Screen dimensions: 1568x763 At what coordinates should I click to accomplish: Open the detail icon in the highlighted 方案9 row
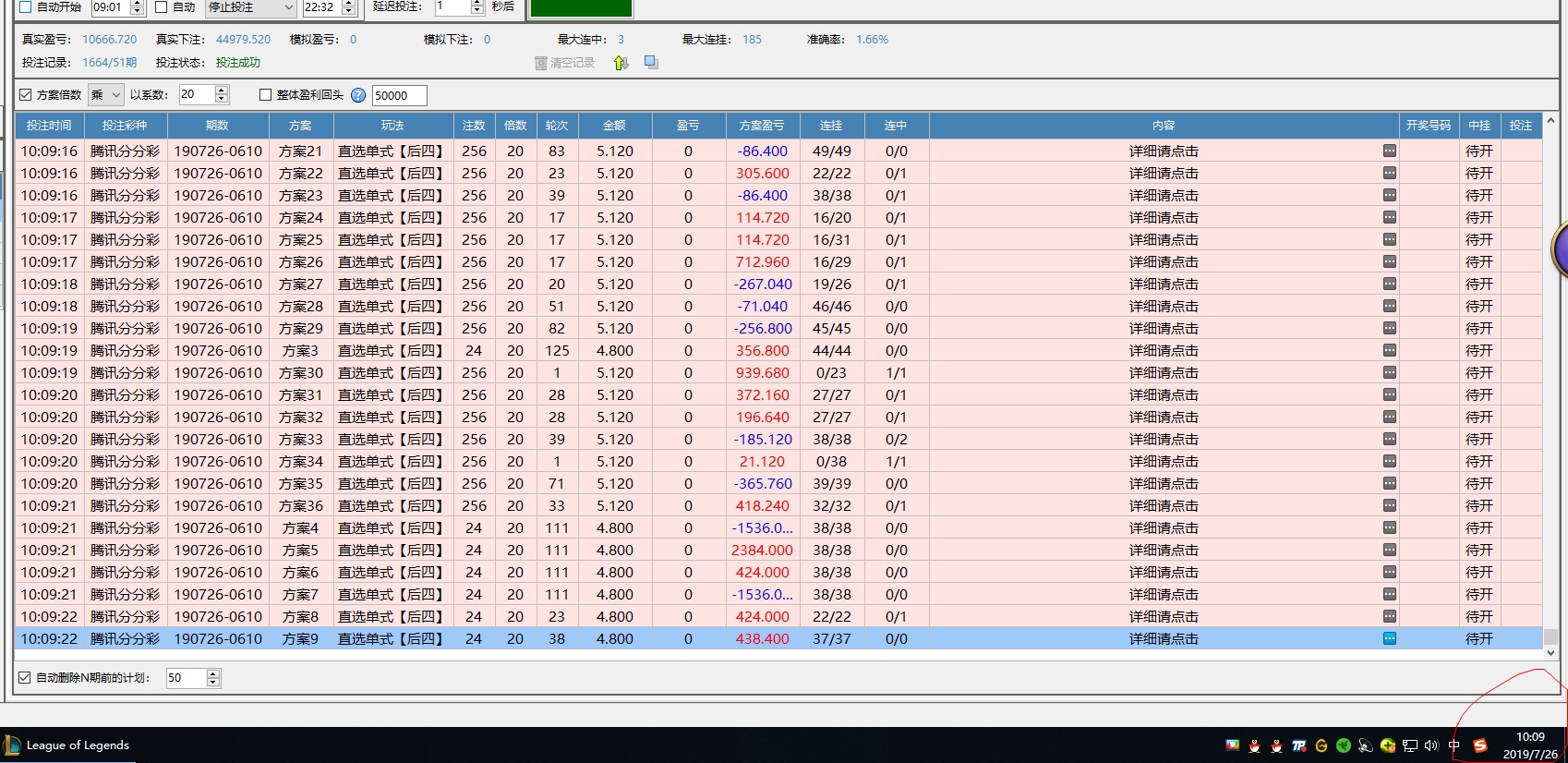pyautogui.click(x=1389, y=638)
